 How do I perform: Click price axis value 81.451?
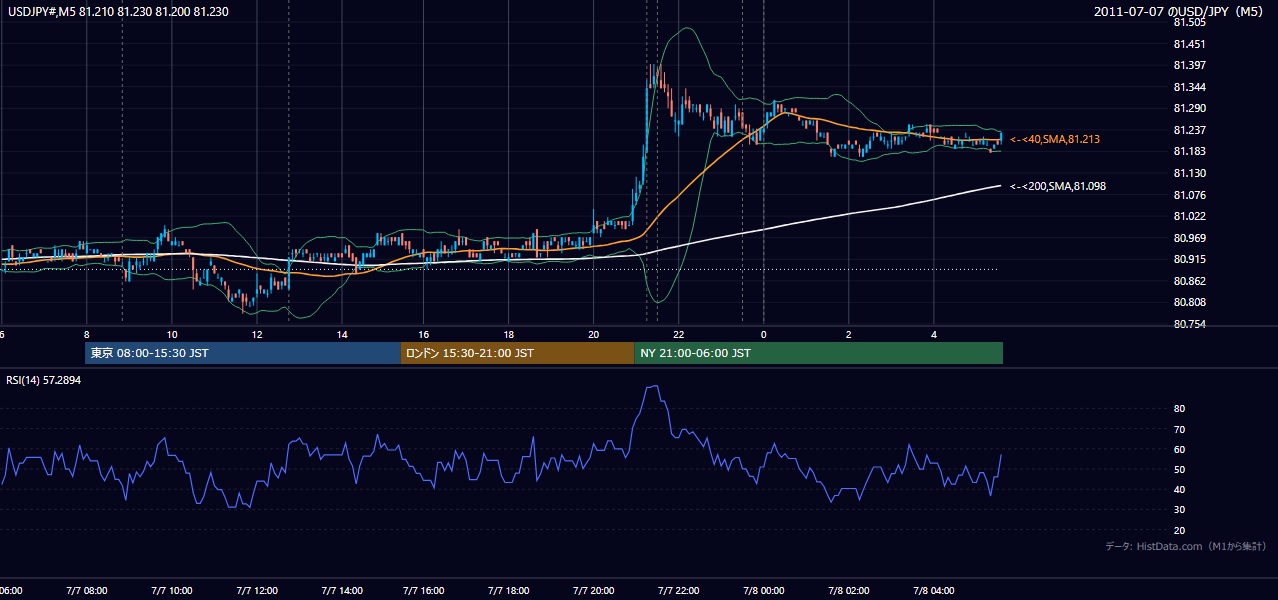1188,44
